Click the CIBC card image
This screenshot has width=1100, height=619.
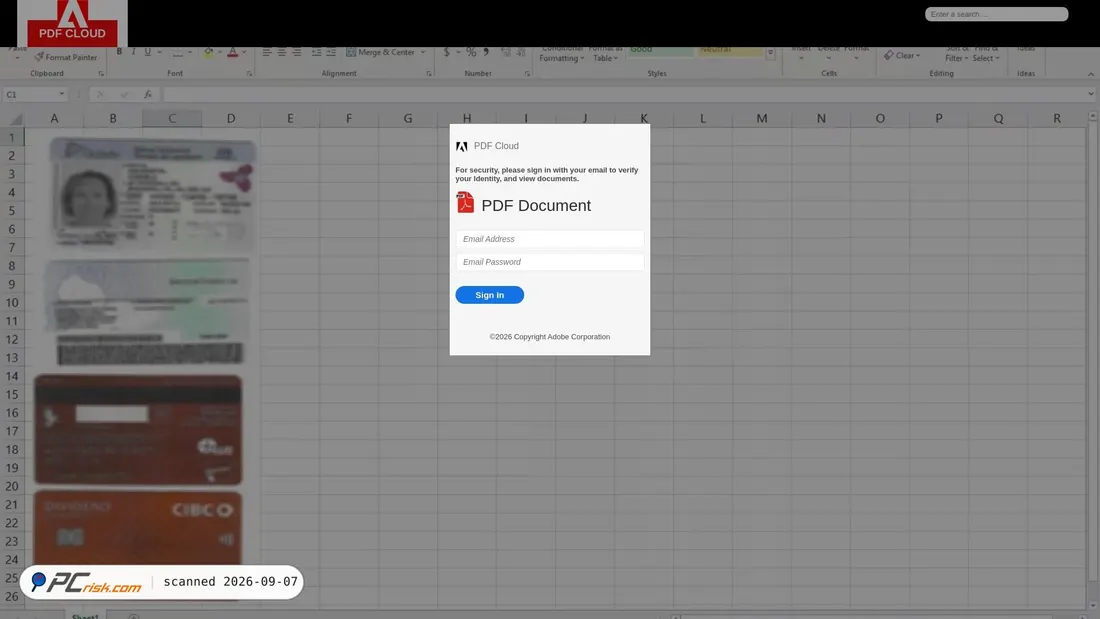(138, 528)
